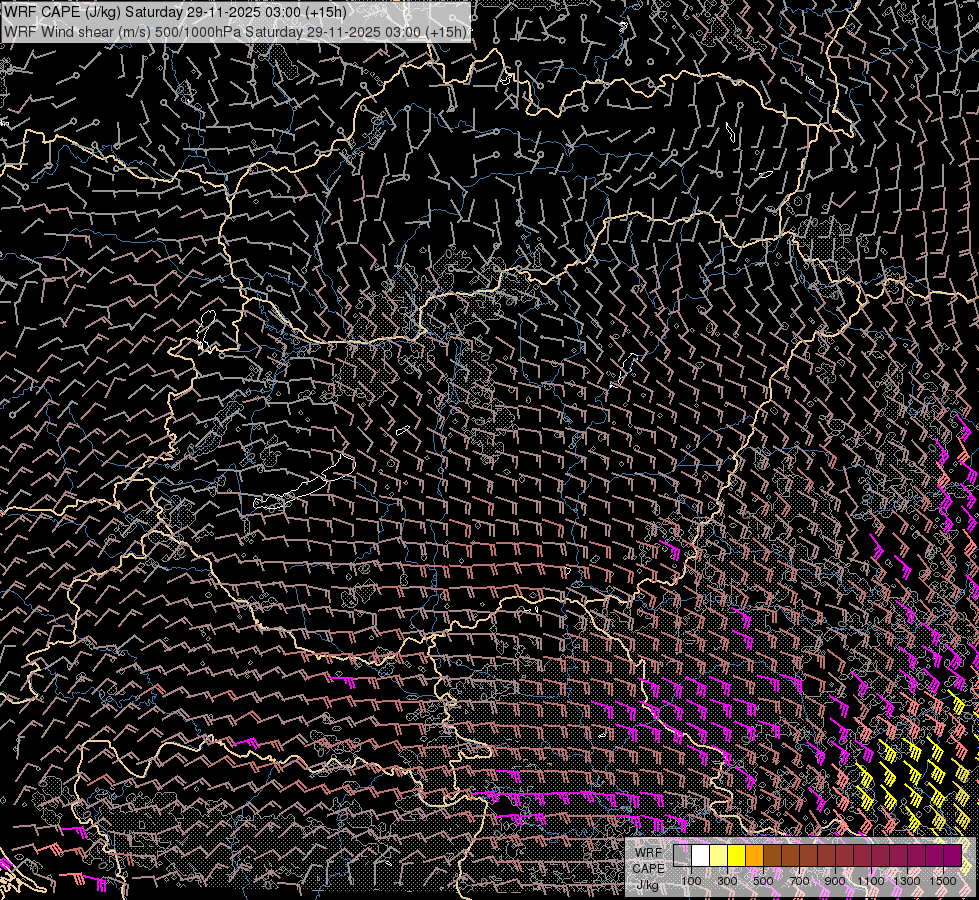Click the WRF Wind shear title line
This screenshot has height=900, width=979.
[235, 32]
